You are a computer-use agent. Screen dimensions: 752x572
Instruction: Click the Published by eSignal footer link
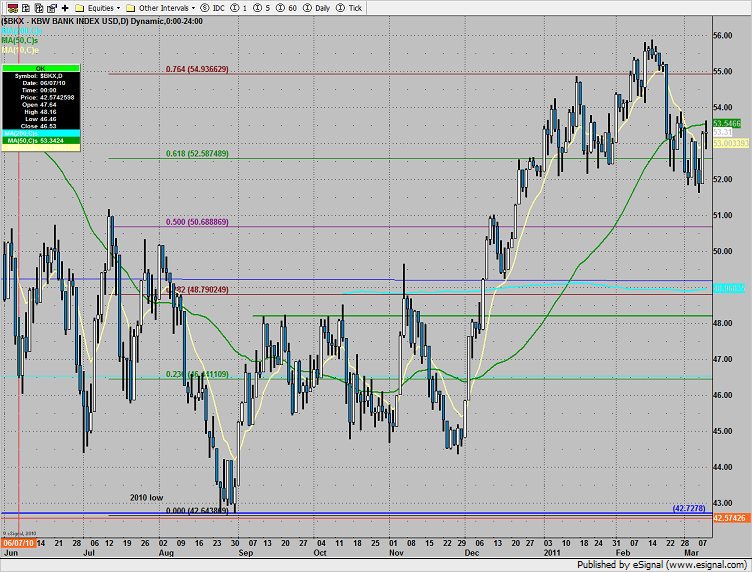pos(661,565)
